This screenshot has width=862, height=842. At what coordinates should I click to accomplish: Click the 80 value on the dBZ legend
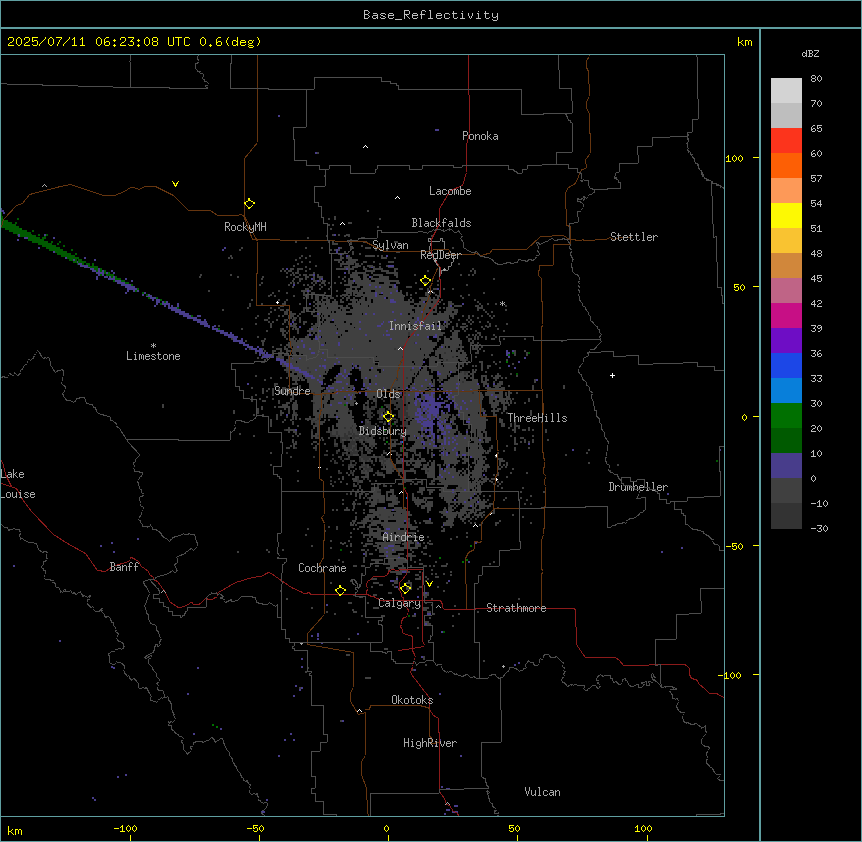(816, 79)
